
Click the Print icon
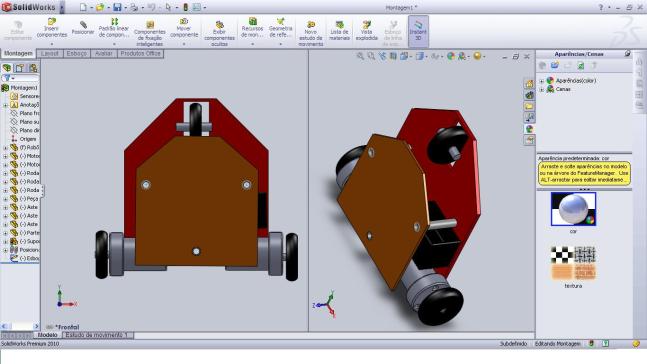pyautogui.click(x=134, y=7)
